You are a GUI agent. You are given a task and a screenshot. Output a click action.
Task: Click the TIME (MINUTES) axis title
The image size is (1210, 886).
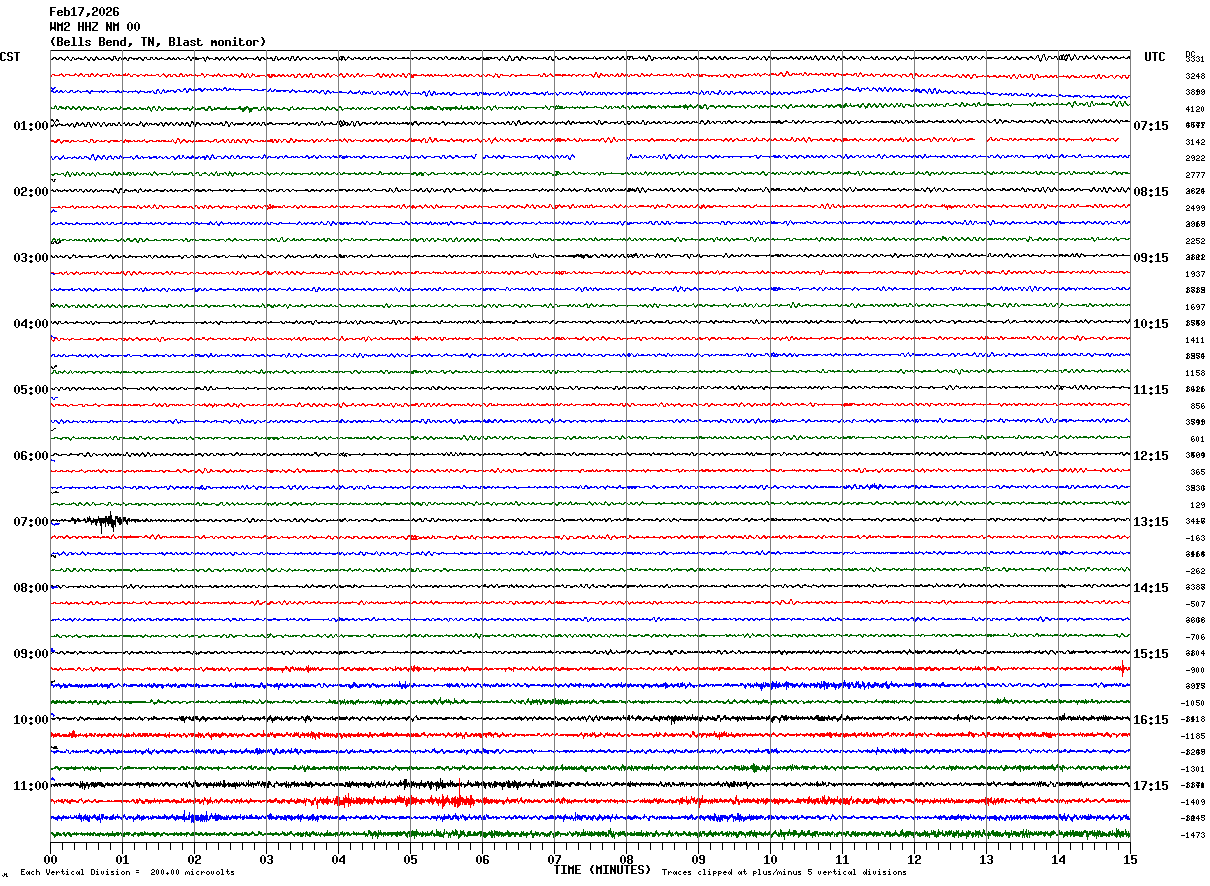coord(602,870)
